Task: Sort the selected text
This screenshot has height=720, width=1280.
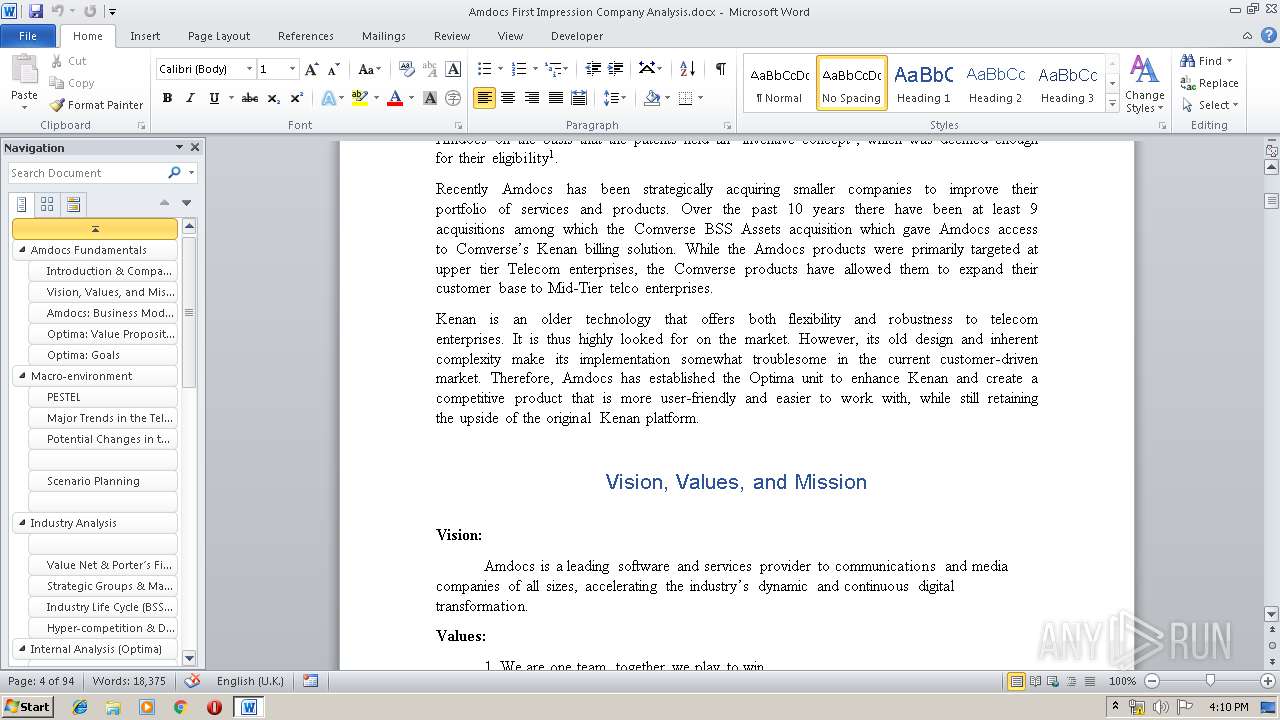Action: pos(687,69)
